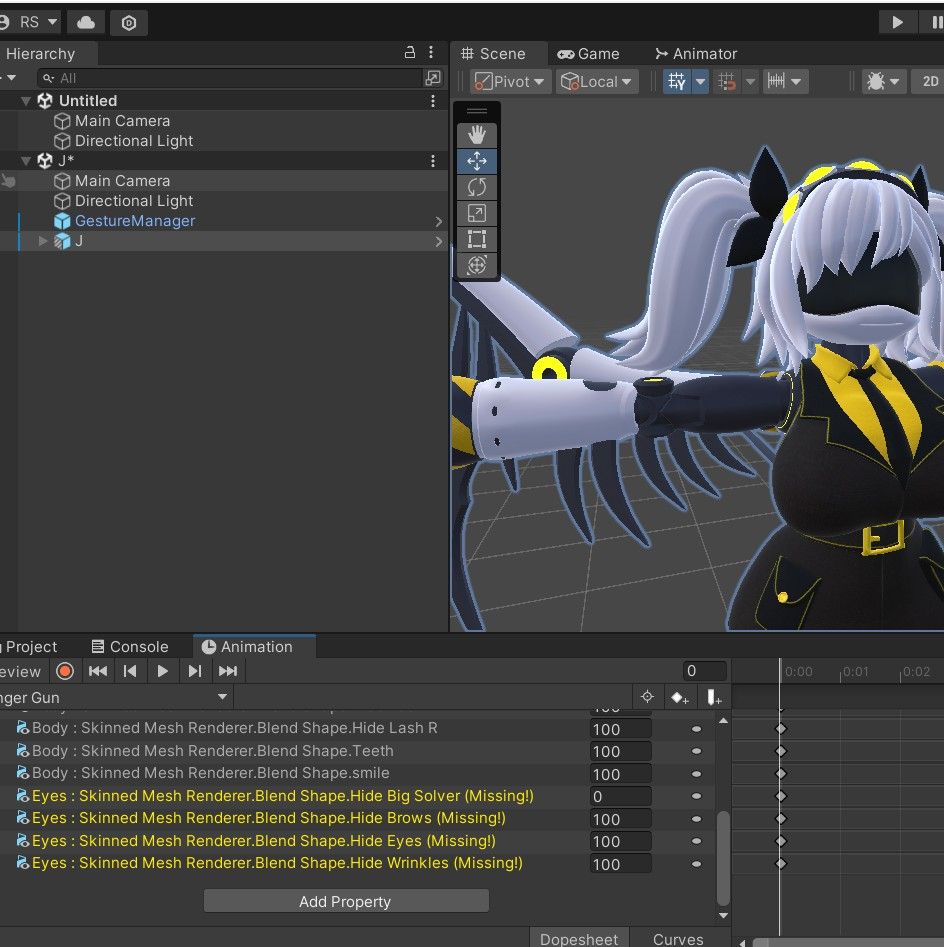Switch to Curves view

click(678, 939)
